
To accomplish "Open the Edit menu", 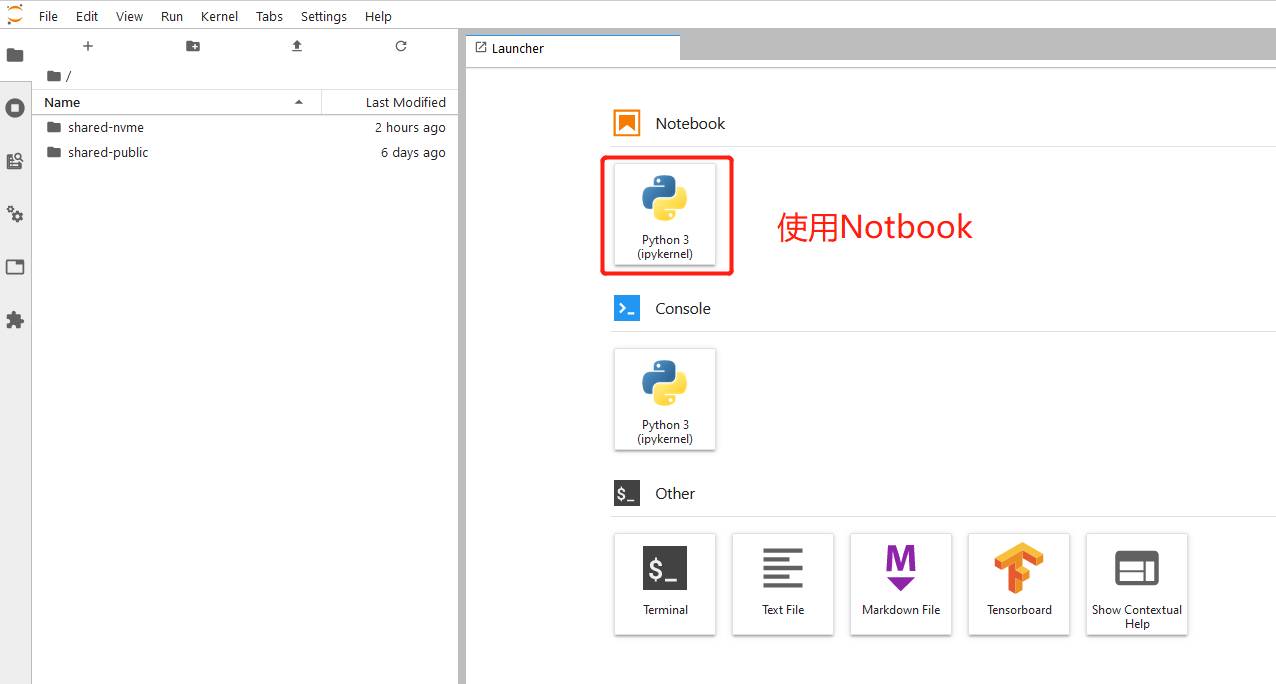I will [x=87, y=16].
